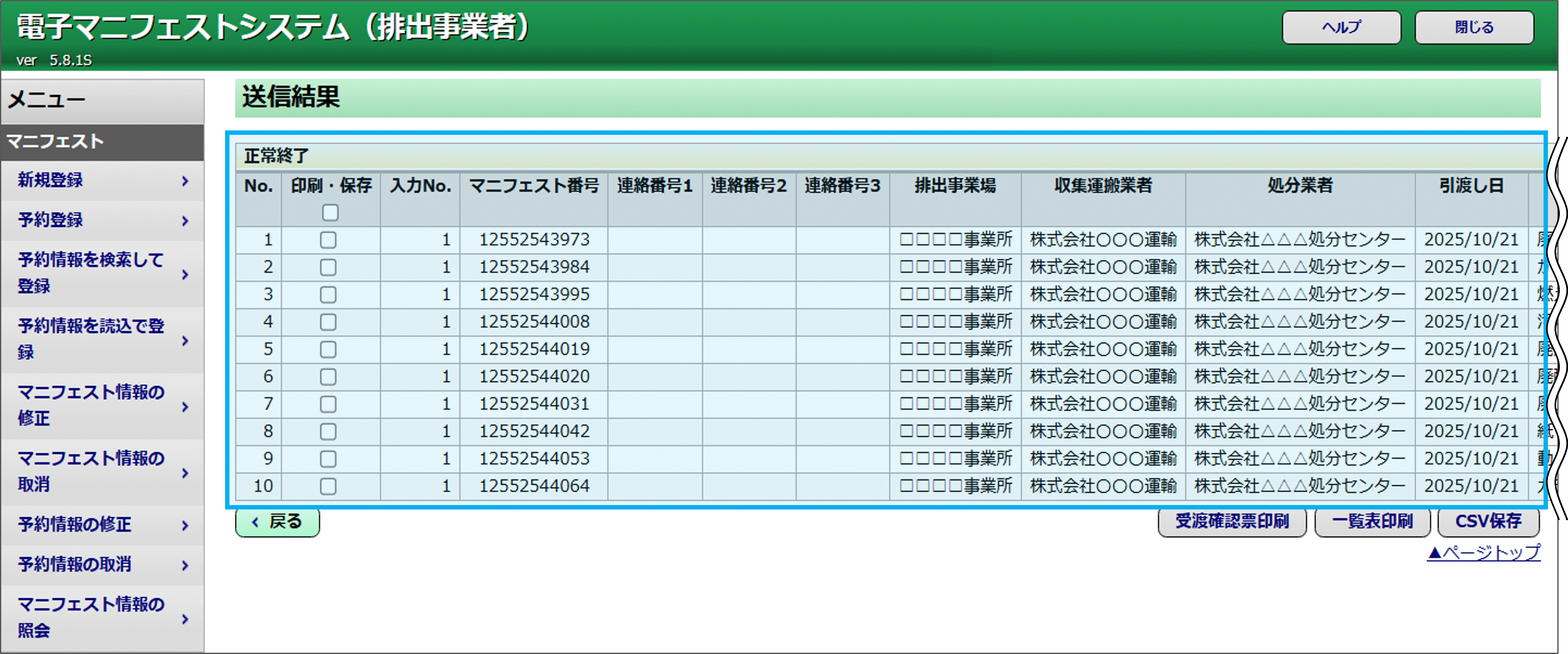Click the ヘルプ button in header

[1341, 27]
